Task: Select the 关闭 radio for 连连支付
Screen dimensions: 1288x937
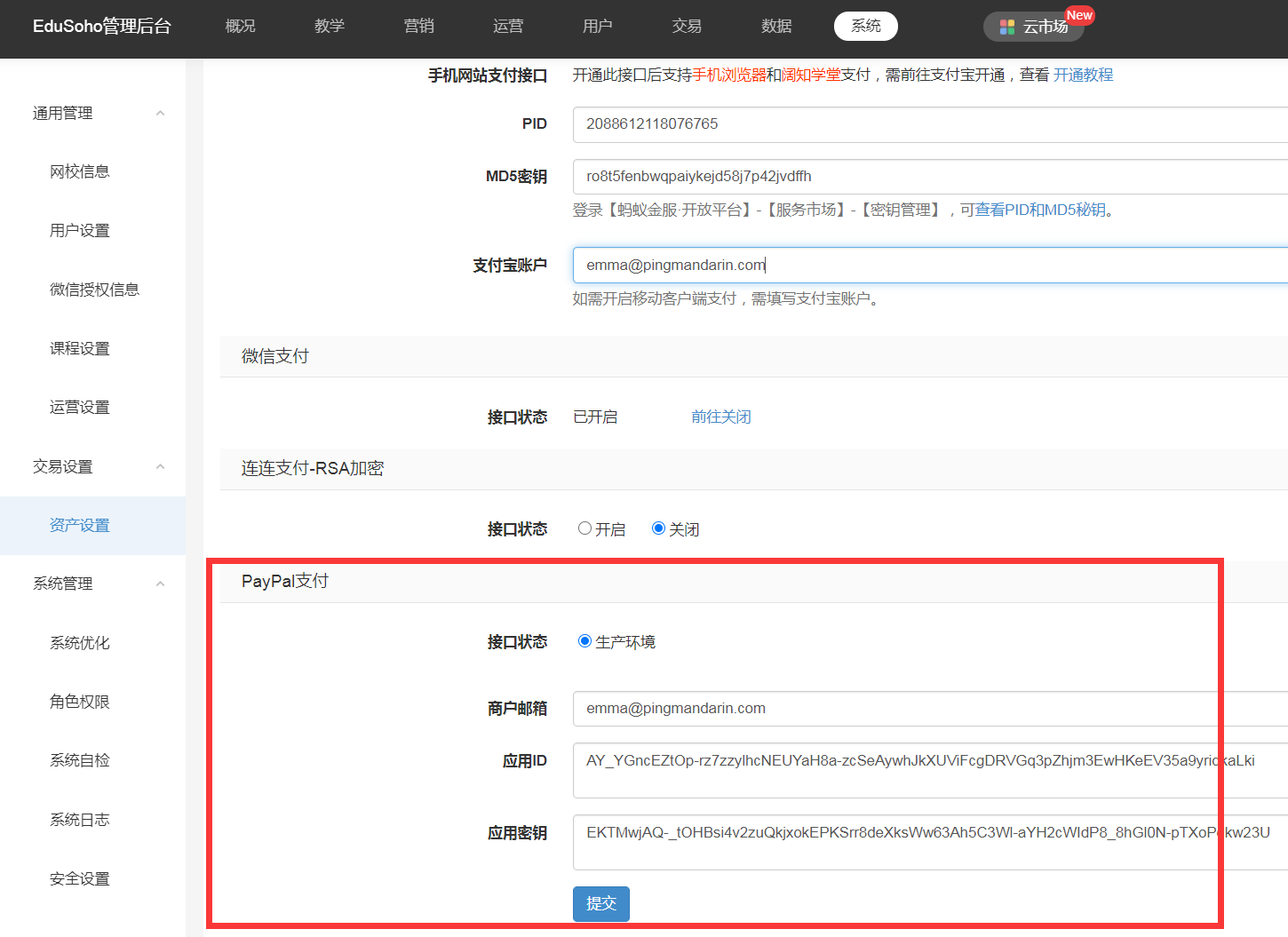Action: tap(658, 528)
